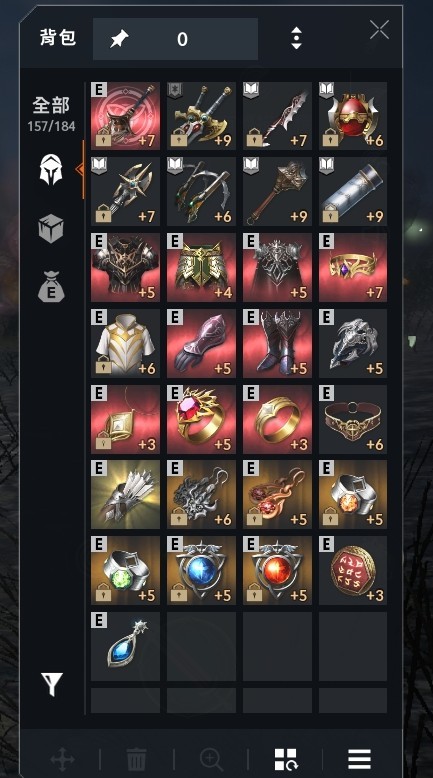Click the empty slot beside the pendant
The width and height of the screenshot is (433, 778).
point(201,647)
